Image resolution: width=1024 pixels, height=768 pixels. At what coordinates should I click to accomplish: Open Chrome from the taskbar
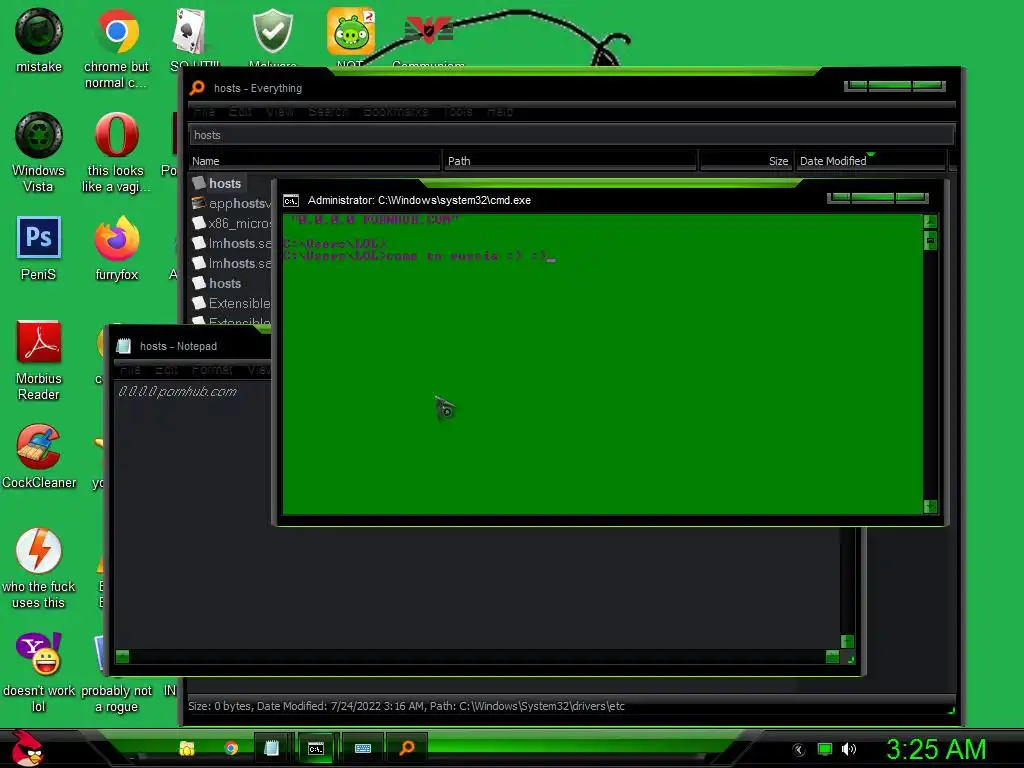pyautogui.click(x=231, y=748)
